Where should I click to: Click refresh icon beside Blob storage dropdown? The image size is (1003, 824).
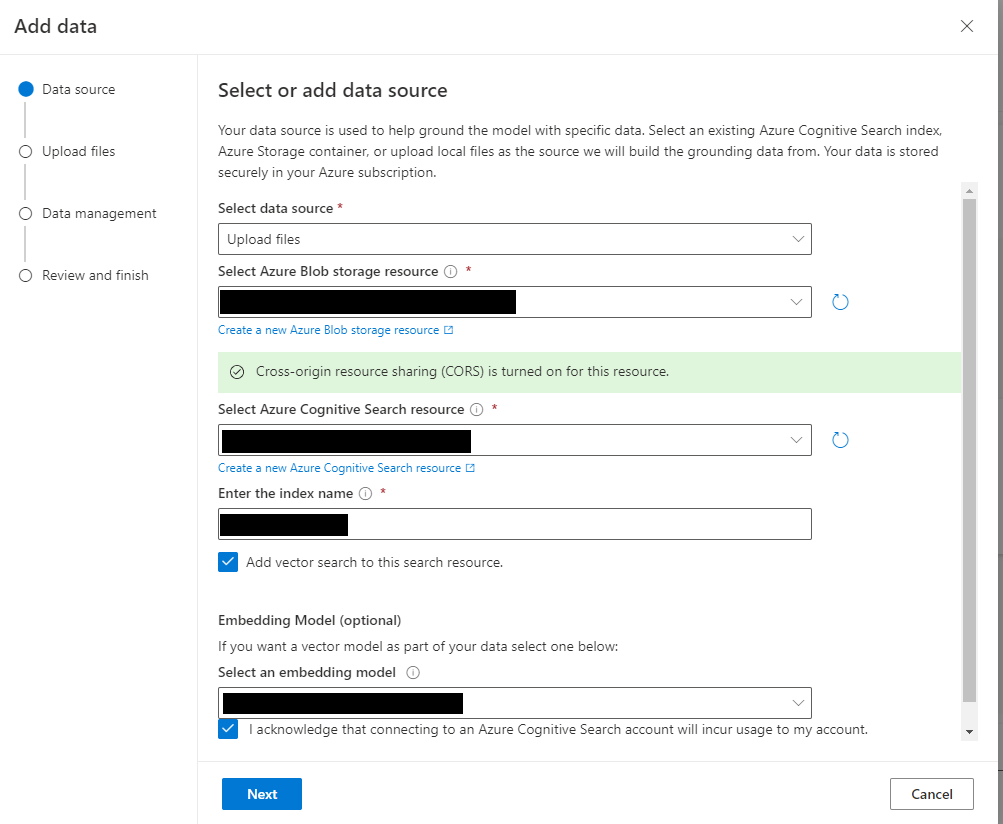(x=840, y=302)
